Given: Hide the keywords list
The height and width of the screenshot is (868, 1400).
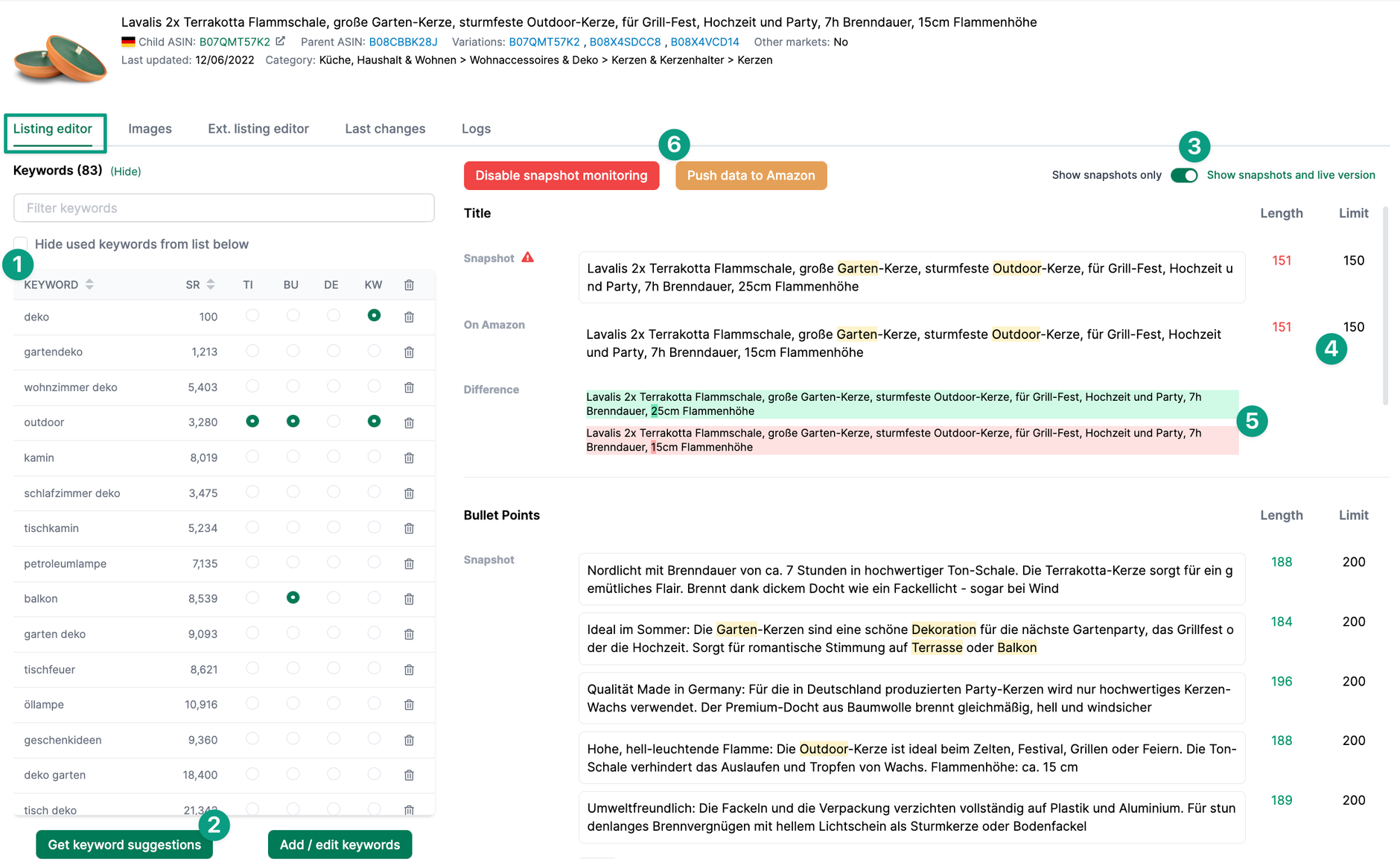Looking at the screenshot, I should click(126, 171).
